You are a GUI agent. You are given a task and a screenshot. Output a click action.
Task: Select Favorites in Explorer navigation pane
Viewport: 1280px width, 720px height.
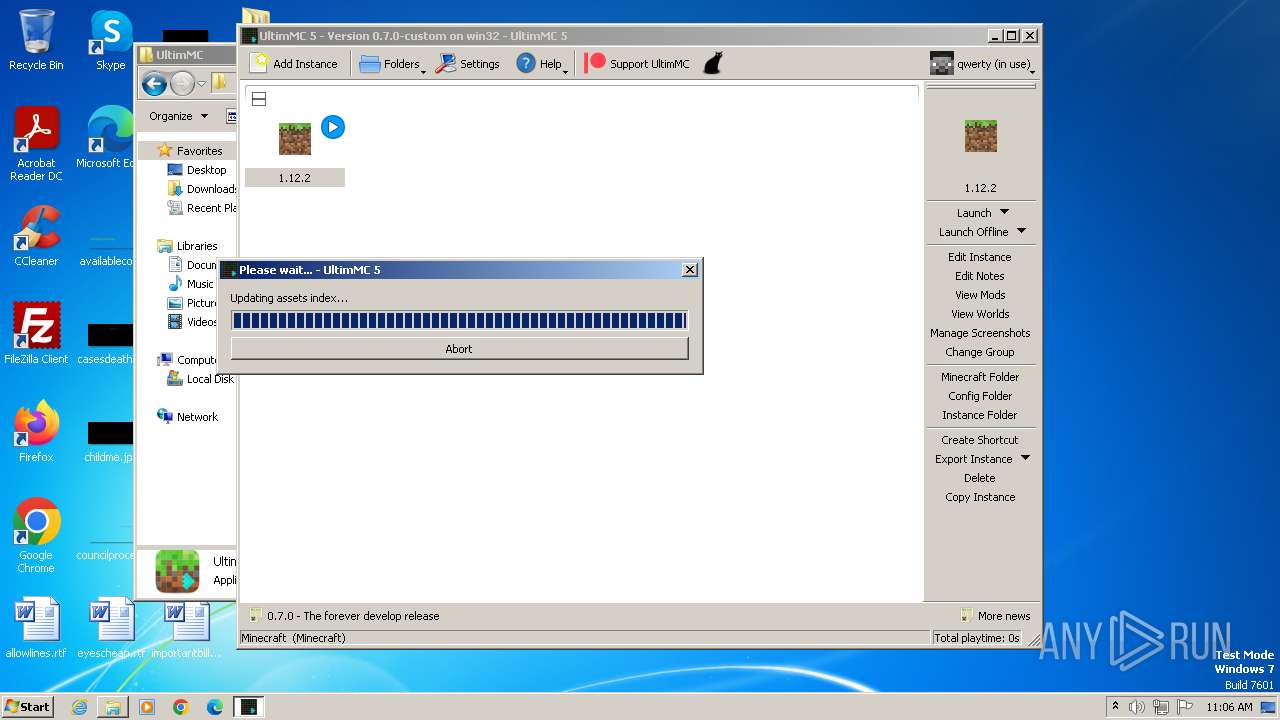(x=199, y=151)
